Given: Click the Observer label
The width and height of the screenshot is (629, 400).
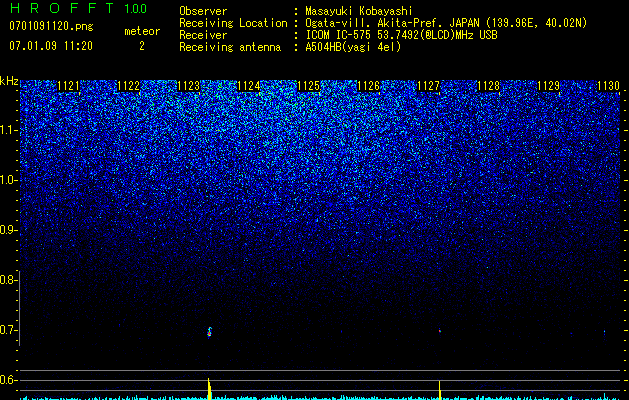Looking at the screenshot, I should 203,11.
